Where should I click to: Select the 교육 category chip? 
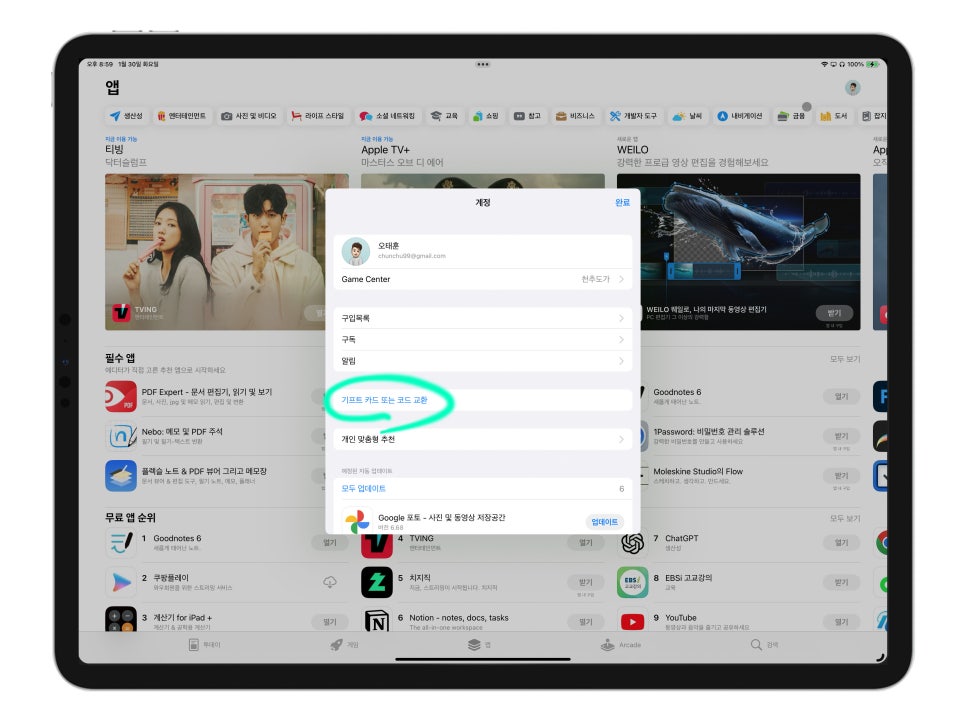point(444,116)
